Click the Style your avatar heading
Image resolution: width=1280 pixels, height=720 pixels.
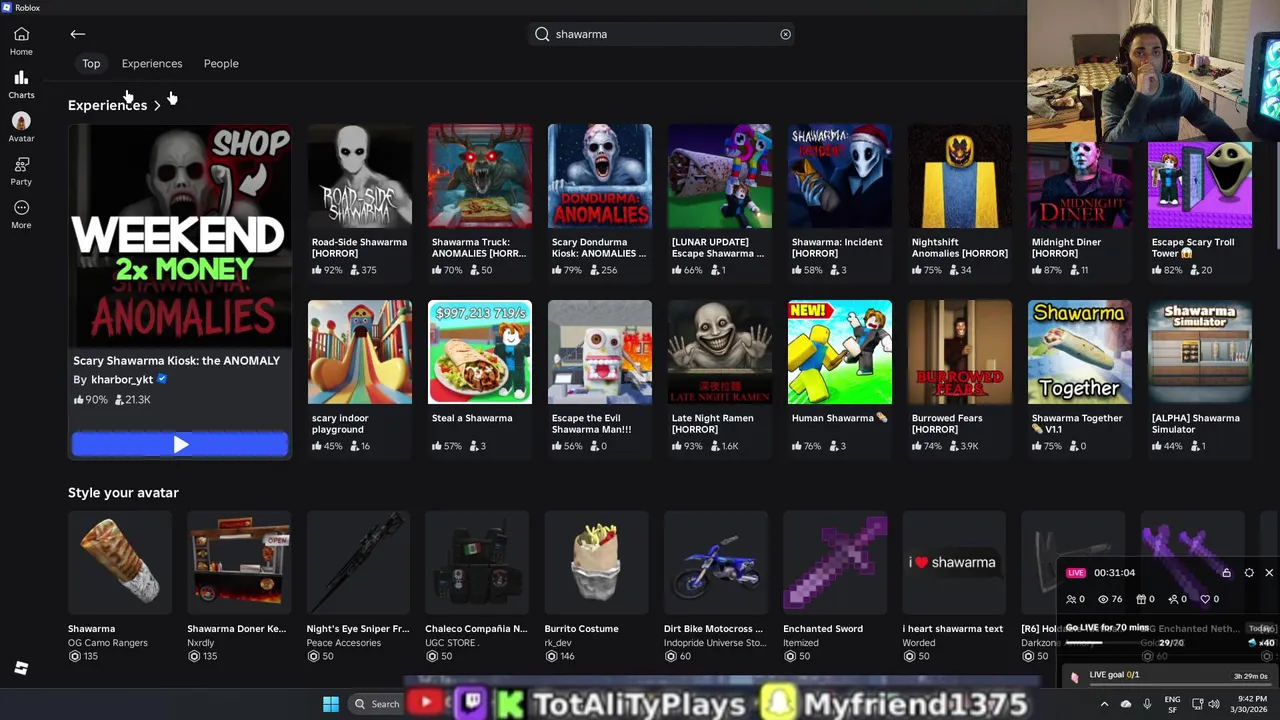click(x=123, y=493)
